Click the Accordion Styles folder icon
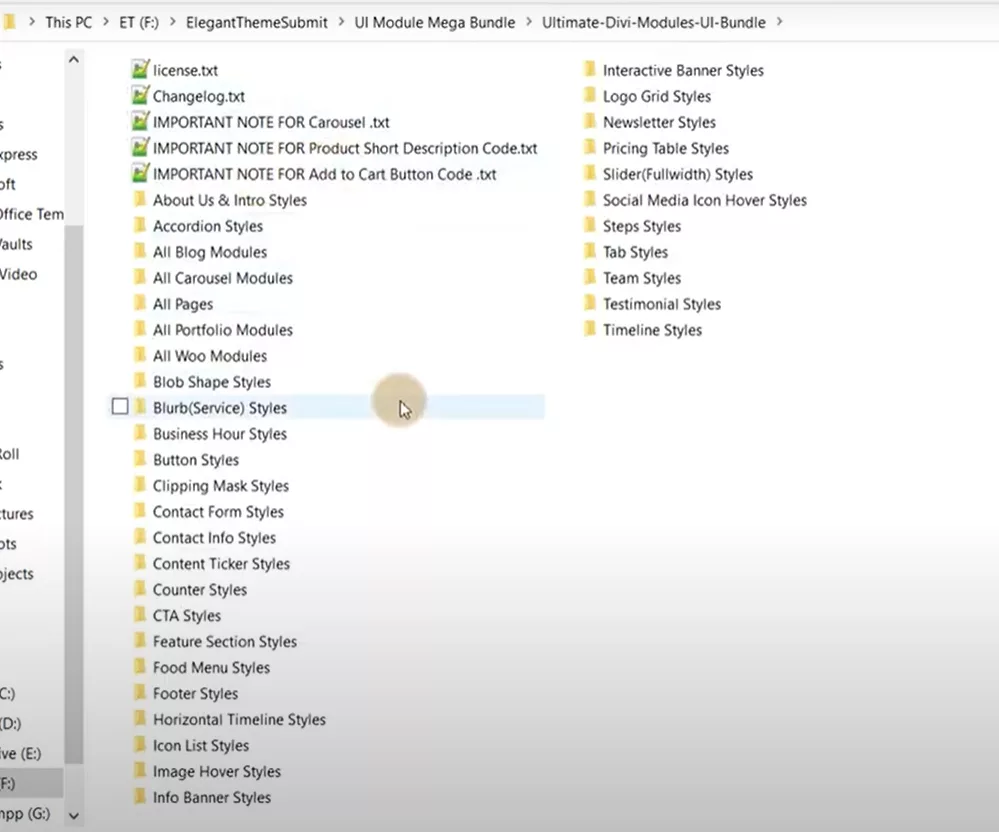The height and width of the screenshot is (832, 999). 140,226
